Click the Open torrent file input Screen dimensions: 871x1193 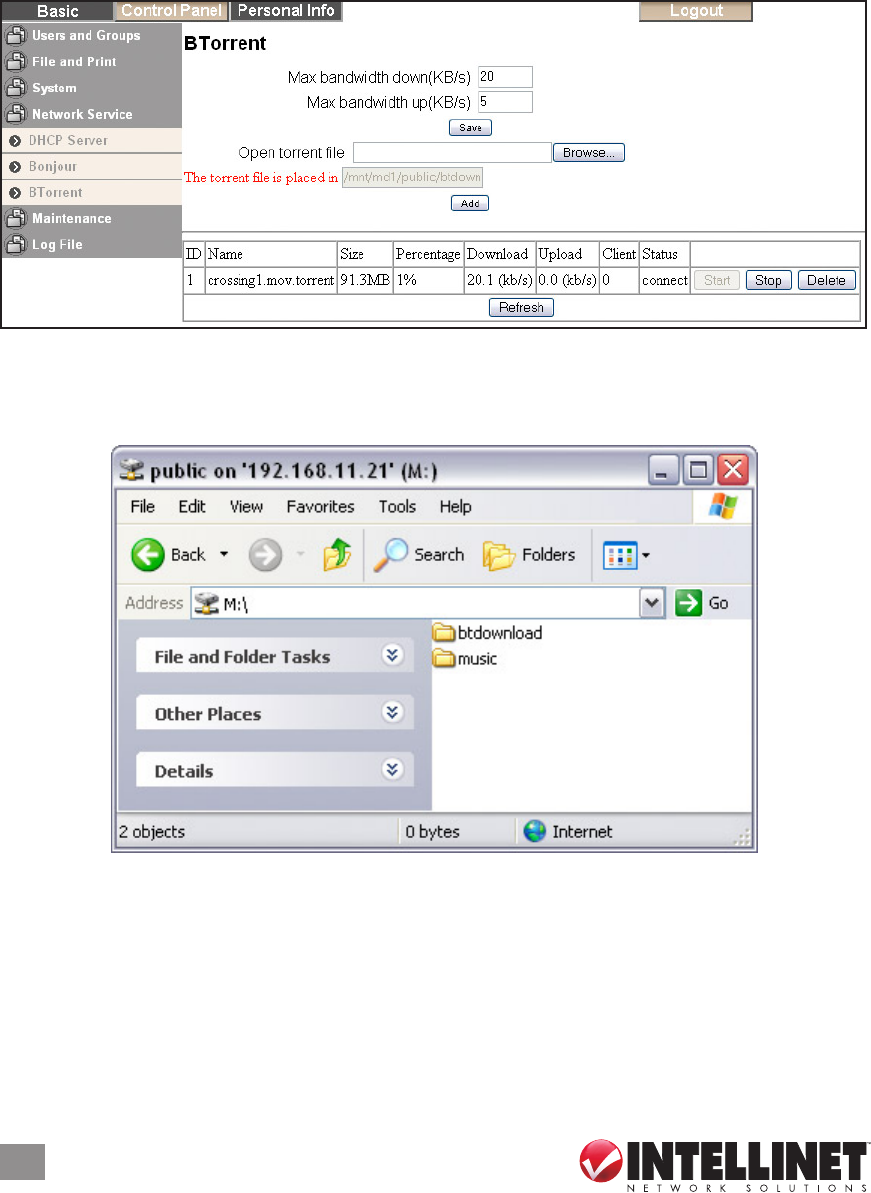[x=452, y=152]
